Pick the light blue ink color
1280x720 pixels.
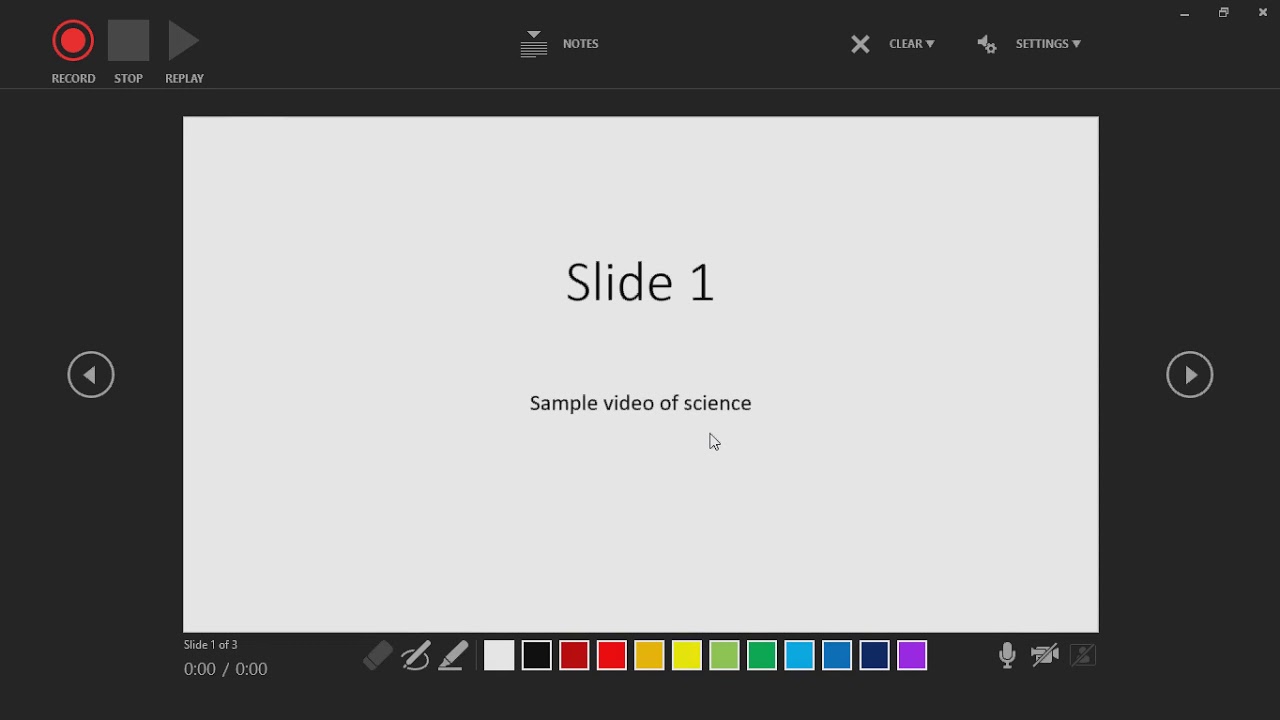click(800, 656)
